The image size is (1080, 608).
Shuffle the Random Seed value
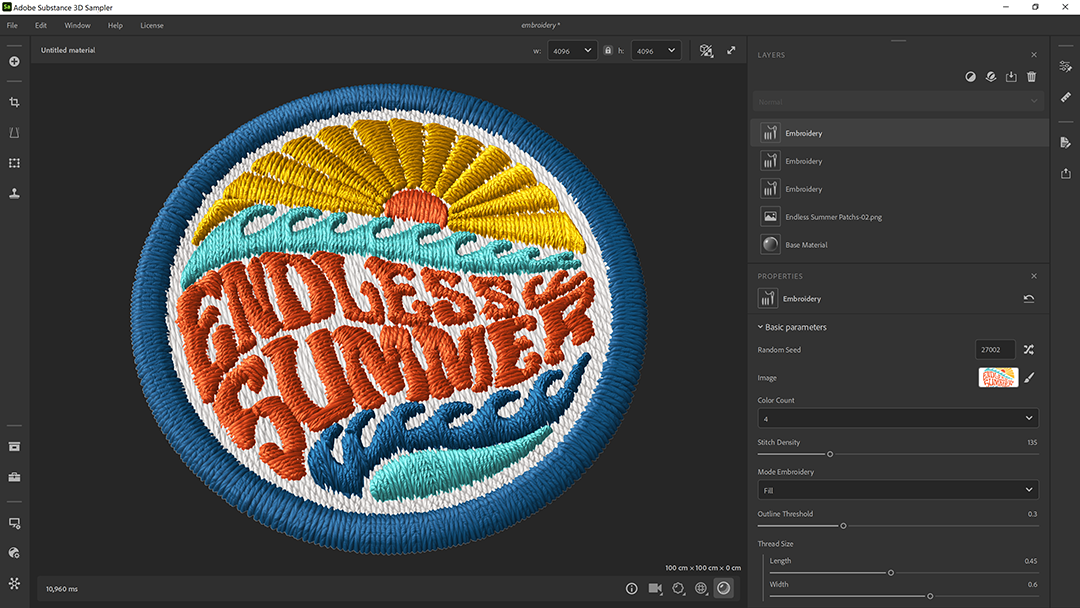click(1028, 350)
